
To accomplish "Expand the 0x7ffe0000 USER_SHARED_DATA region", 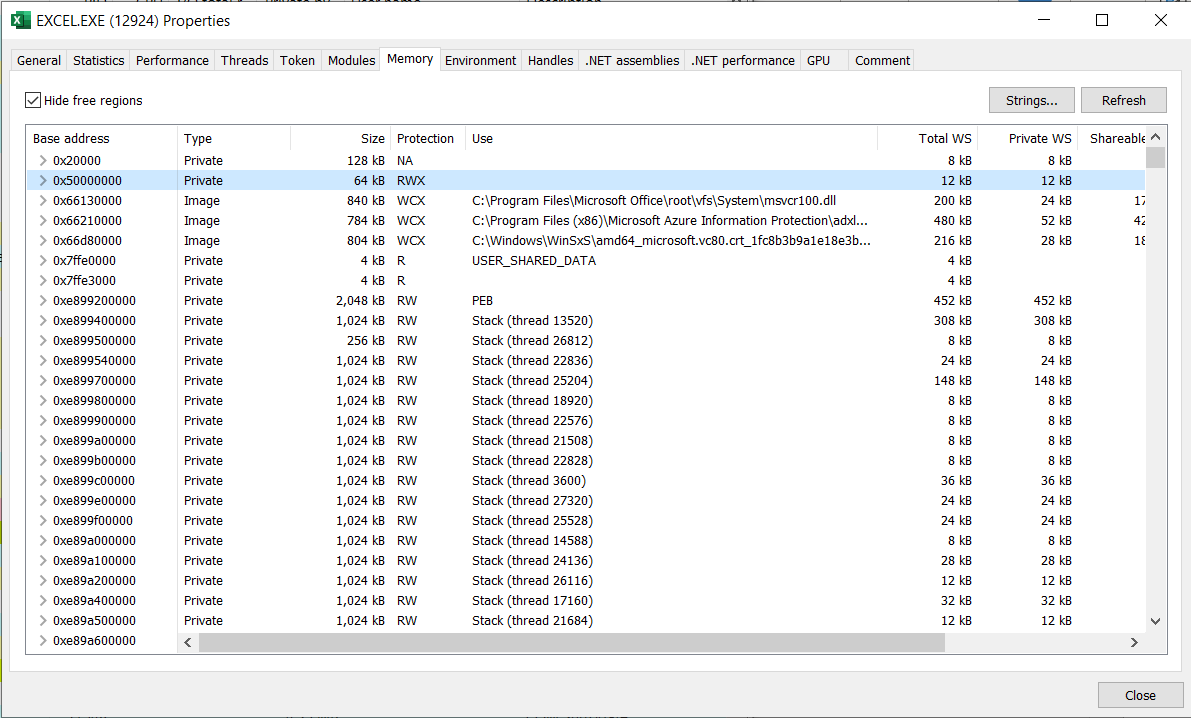I will [x=42, y=261].
